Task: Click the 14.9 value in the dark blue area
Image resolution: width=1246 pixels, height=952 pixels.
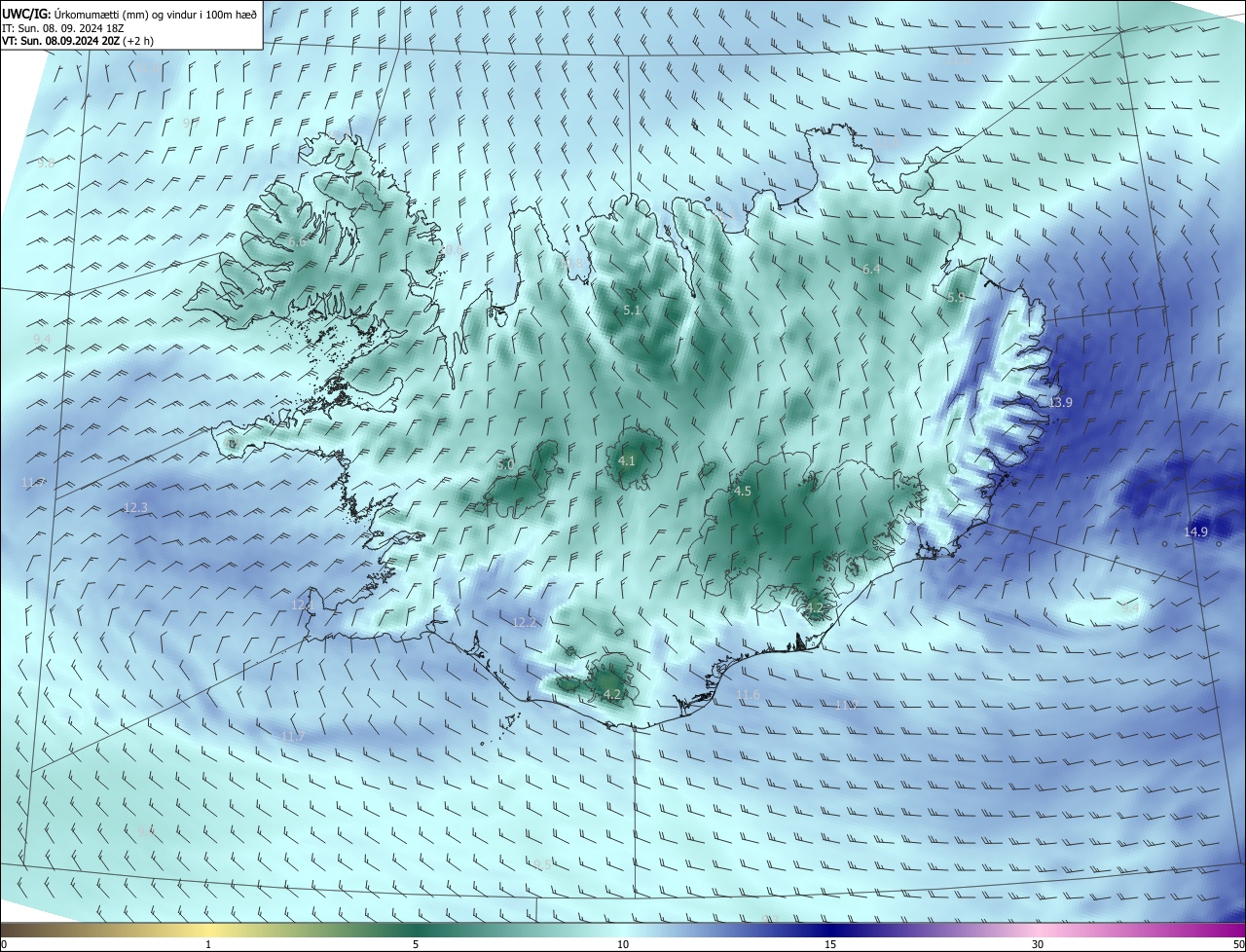Action: [1195, 531]
